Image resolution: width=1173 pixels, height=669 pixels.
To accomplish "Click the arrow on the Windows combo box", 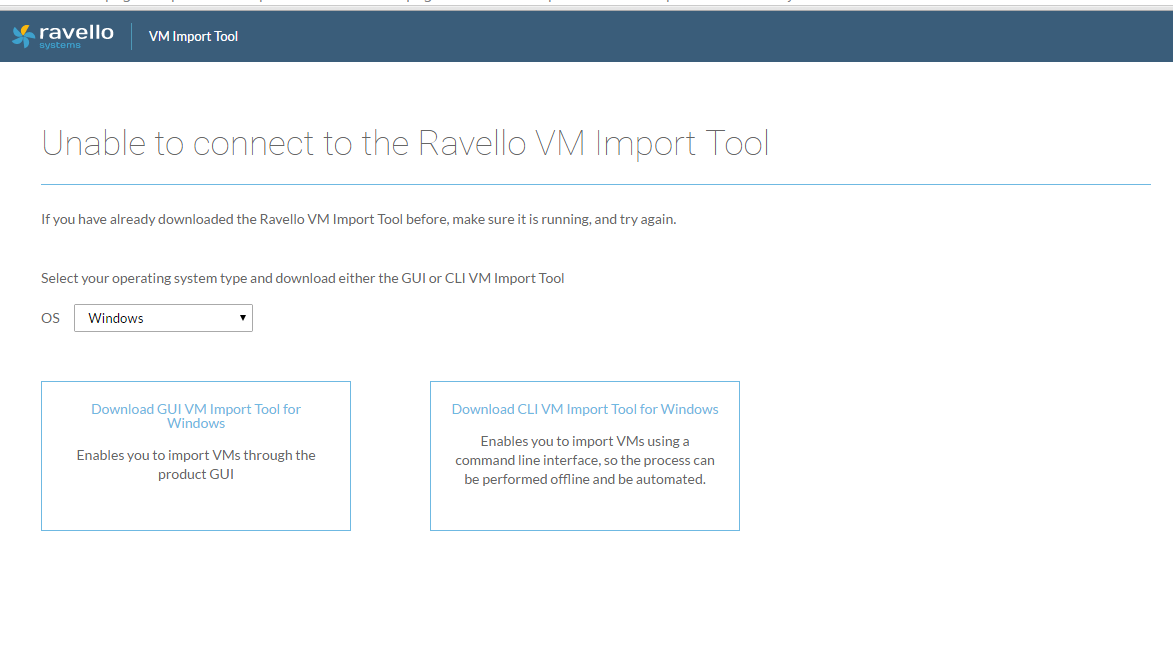I will (x=242, y=318).
